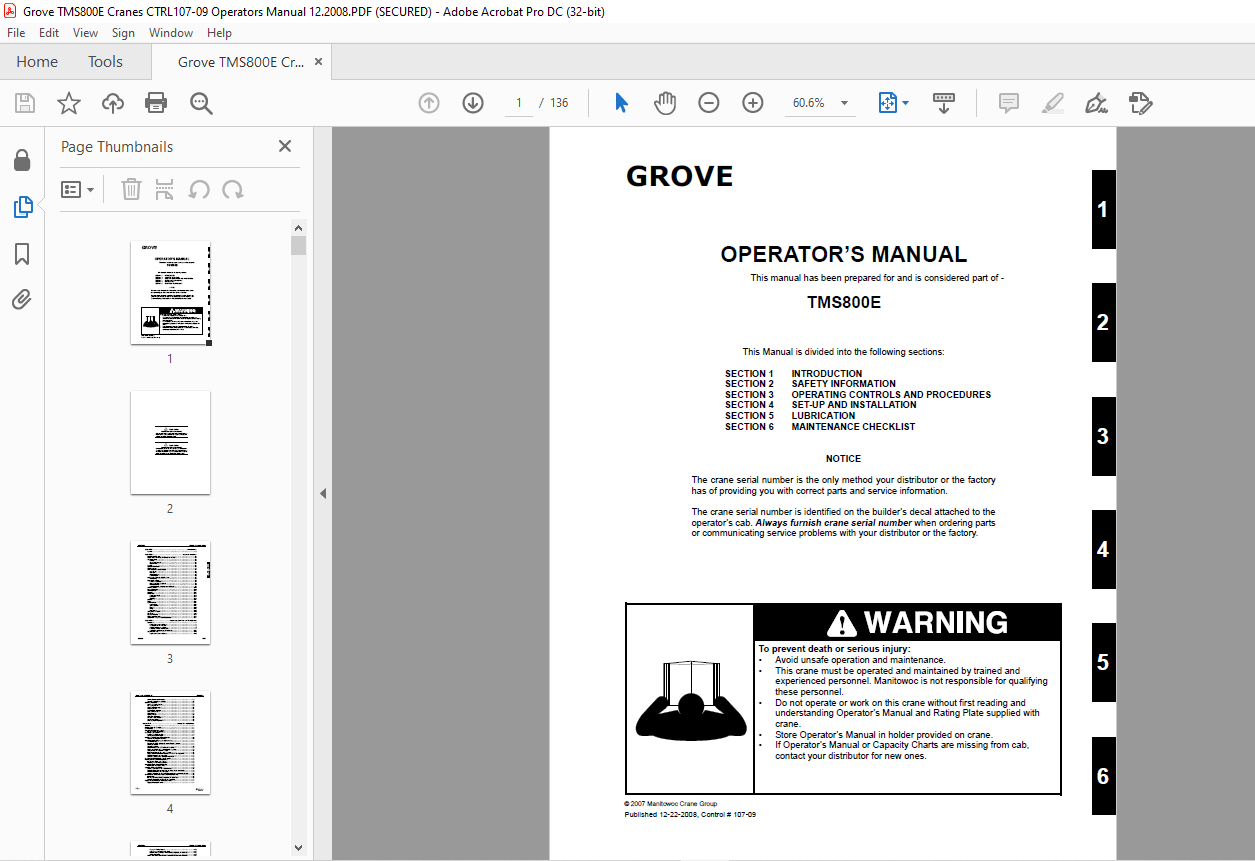Select the highlight text pen tool

(1053, 103)
